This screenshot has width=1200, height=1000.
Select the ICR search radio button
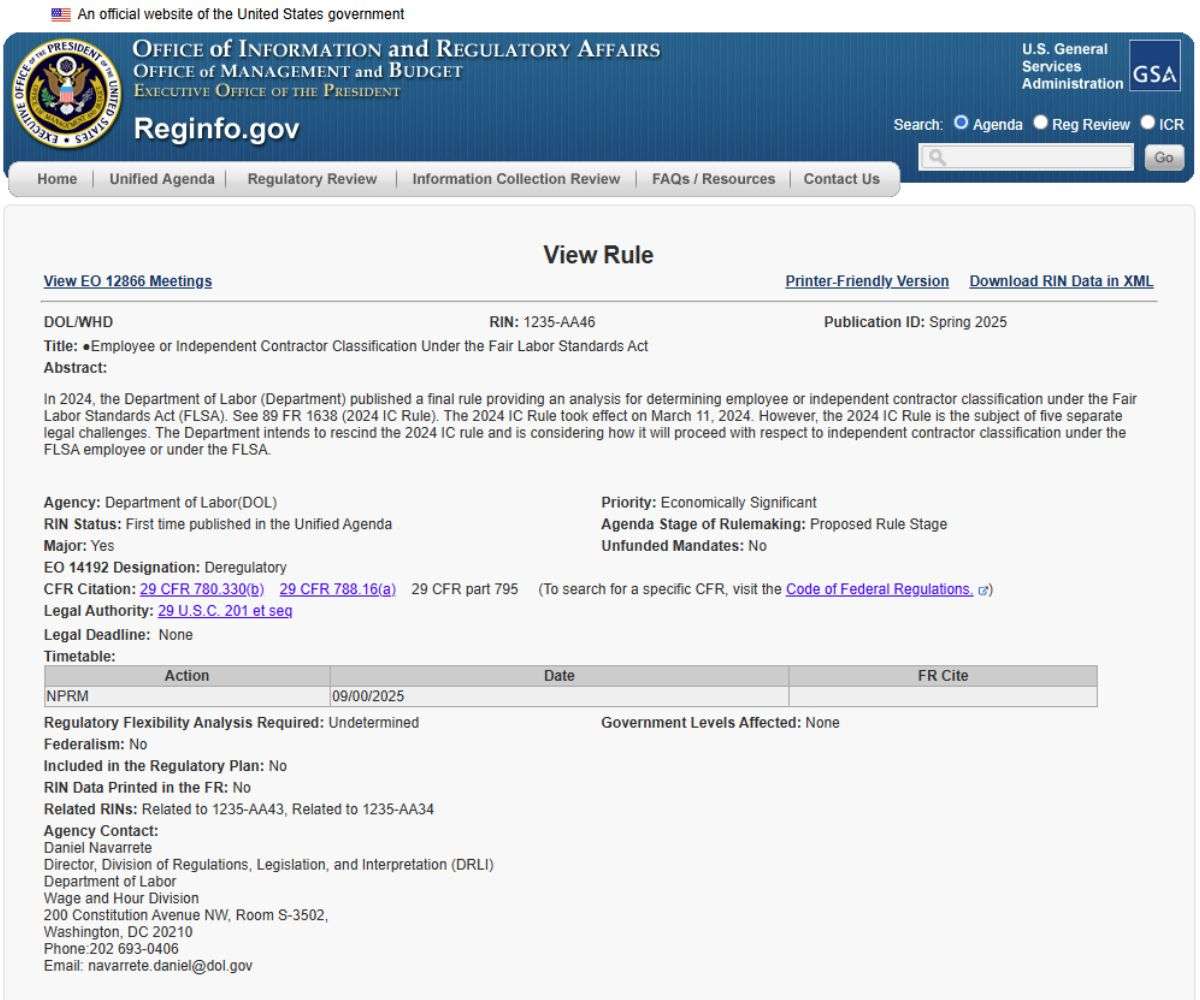[x=1147, y=124]
